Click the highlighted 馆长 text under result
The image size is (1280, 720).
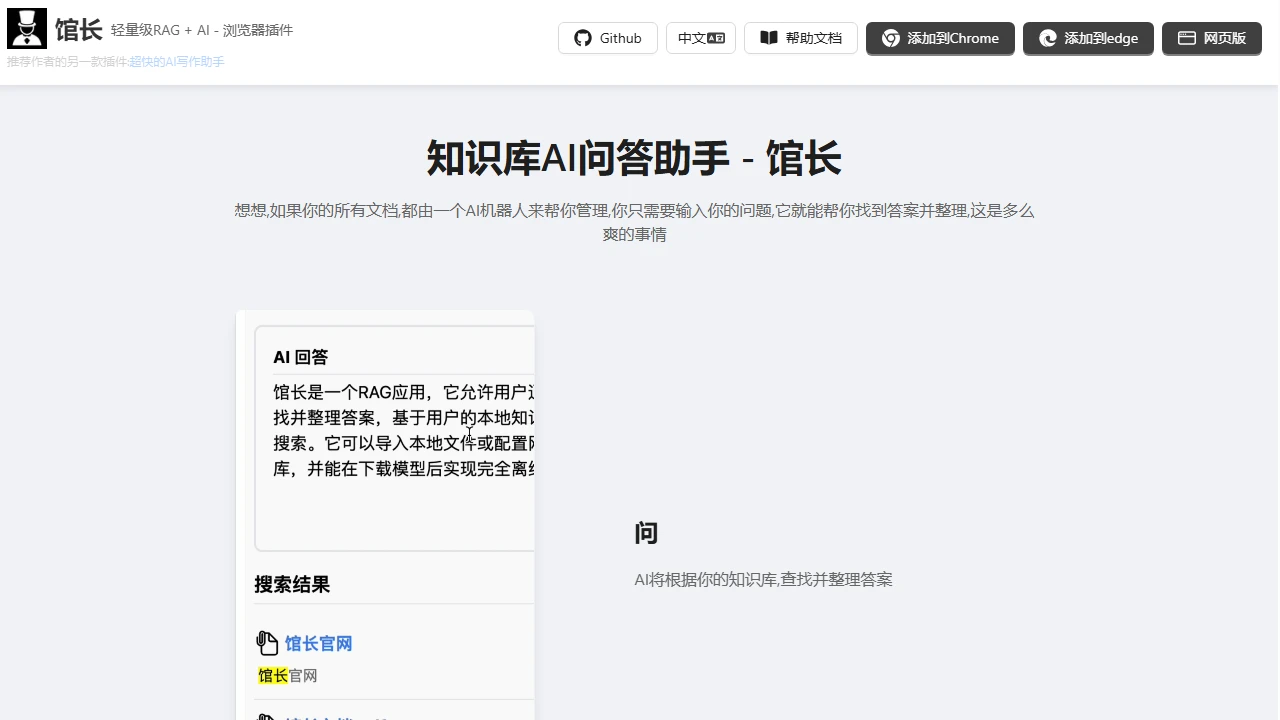coord(272,676)
